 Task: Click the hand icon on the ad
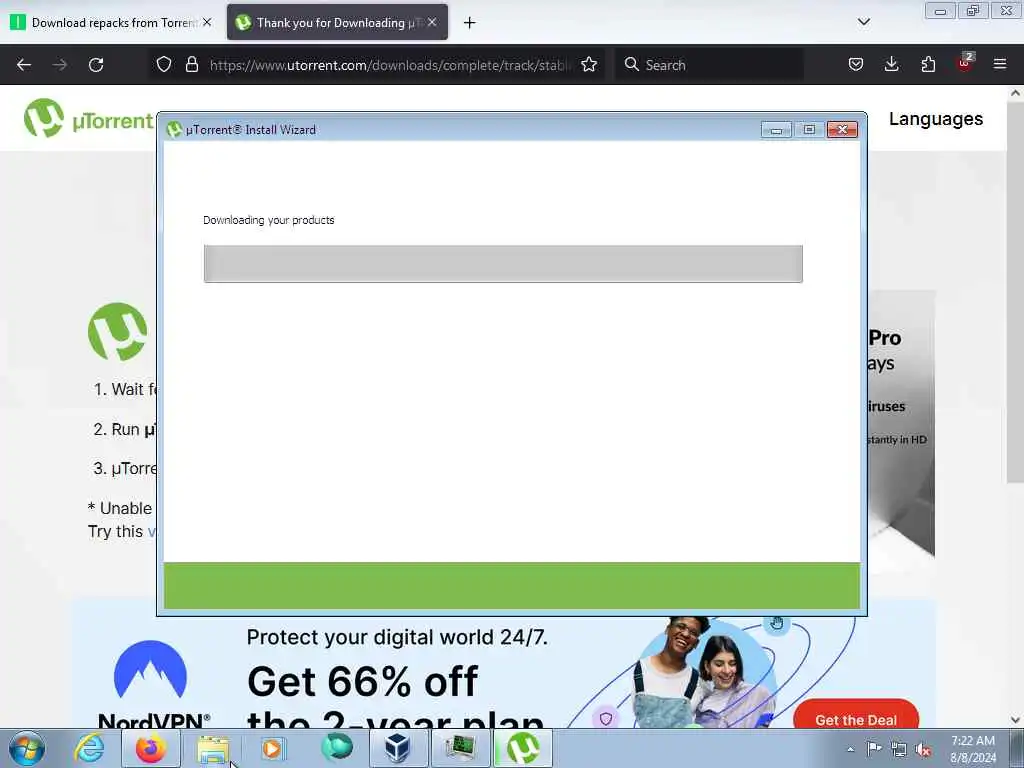[x=776, y=622]
